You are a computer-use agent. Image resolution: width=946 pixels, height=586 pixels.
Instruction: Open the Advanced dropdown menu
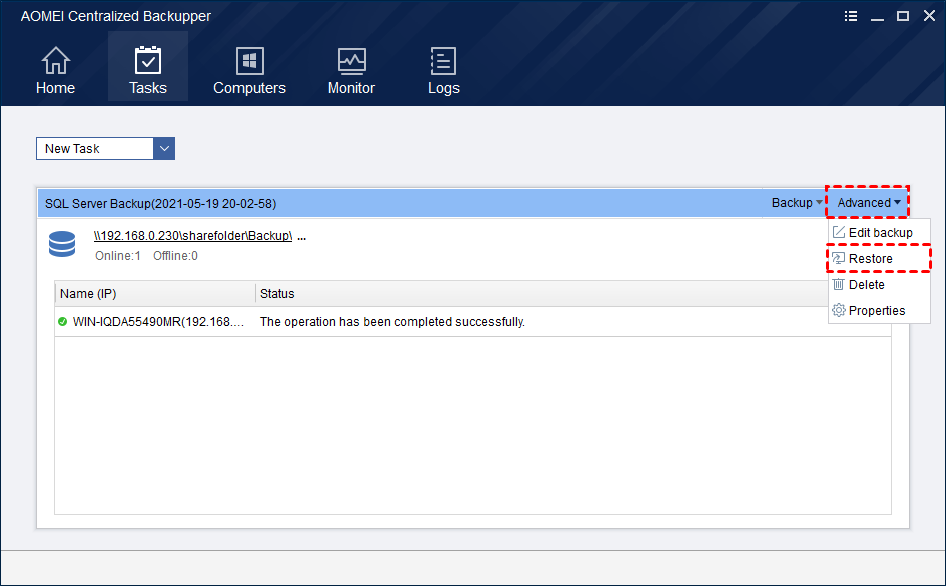869,203
